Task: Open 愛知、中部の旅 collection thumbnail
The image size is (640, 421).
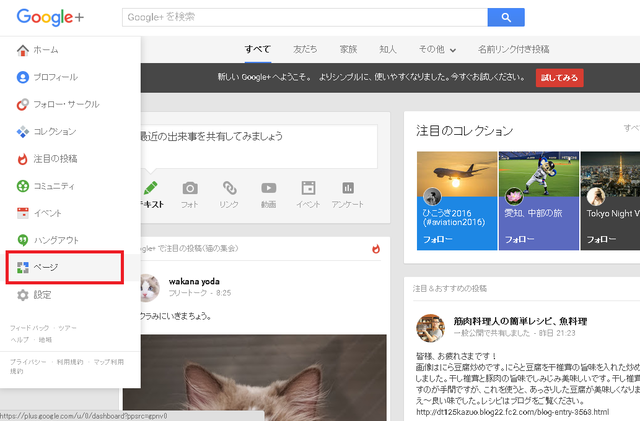Action: [x=539, y=174]
